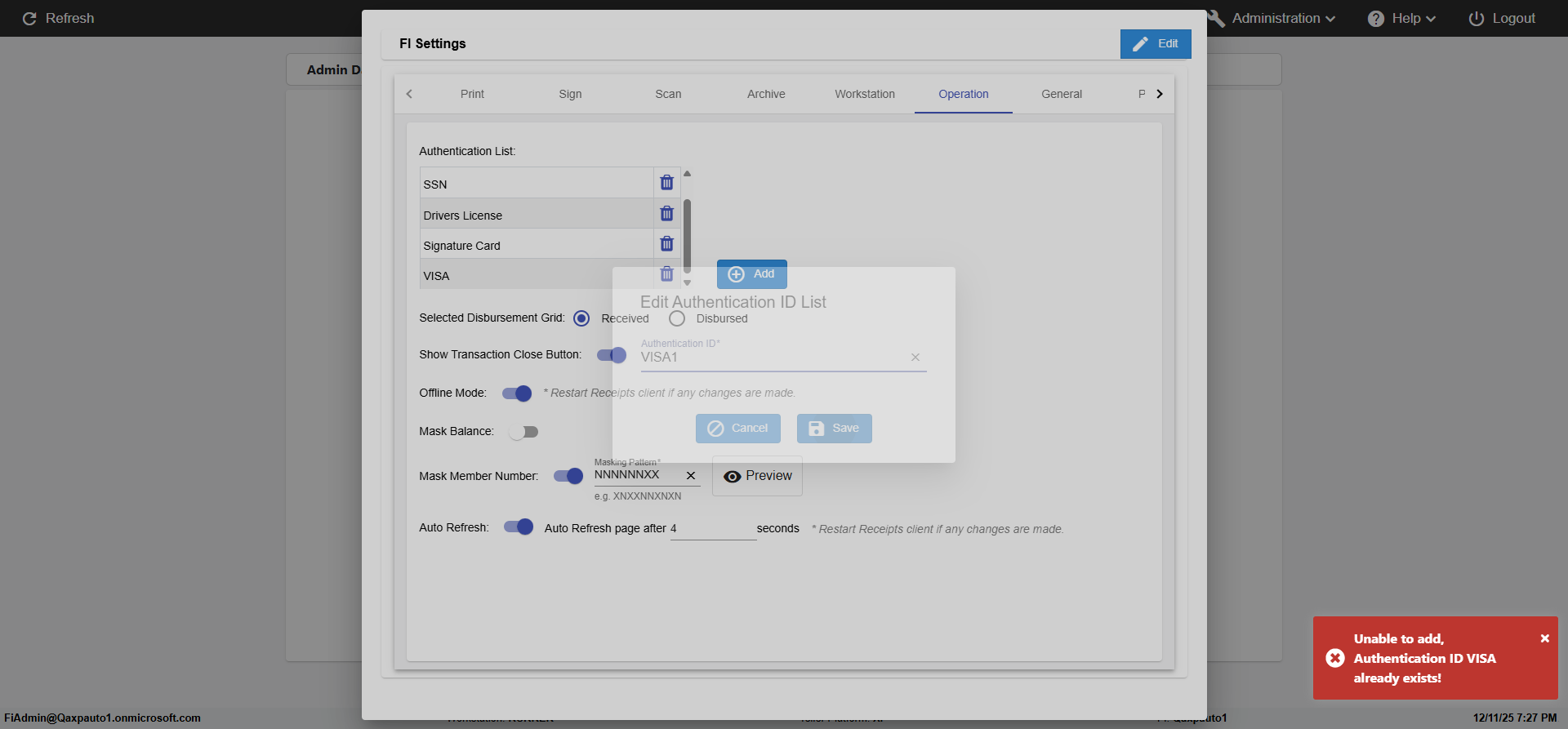This screenshot has height=729, width=1568.
Task: Toggle the Offline Mode switch
Action: 517,393
